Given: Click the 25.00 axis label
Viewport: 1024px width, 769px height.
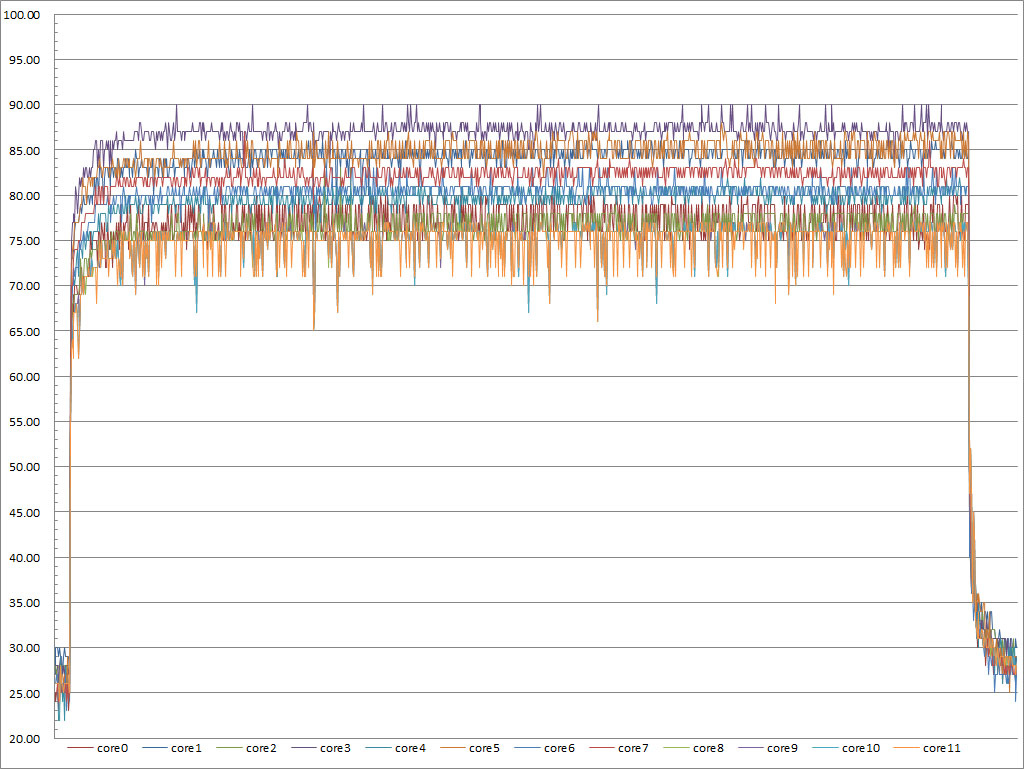Looking at the screenshot, I should 24,693.
